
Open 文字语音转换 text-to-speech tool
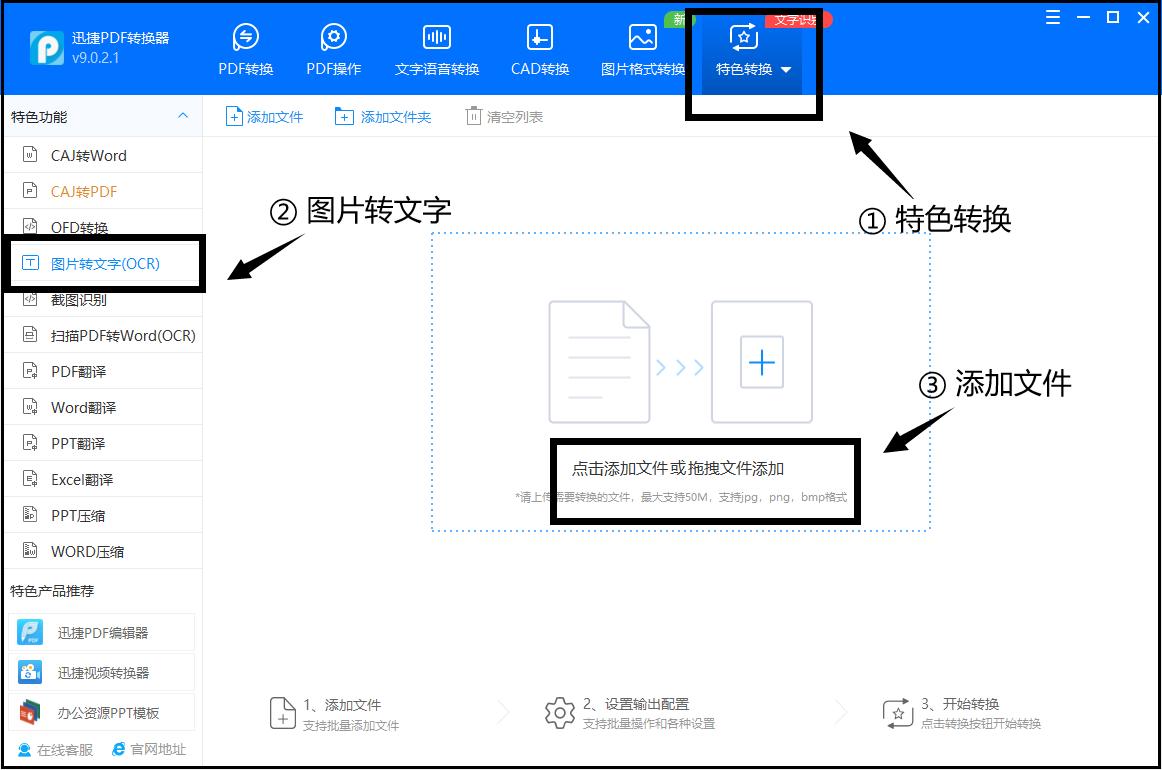[x=438, y=46]
